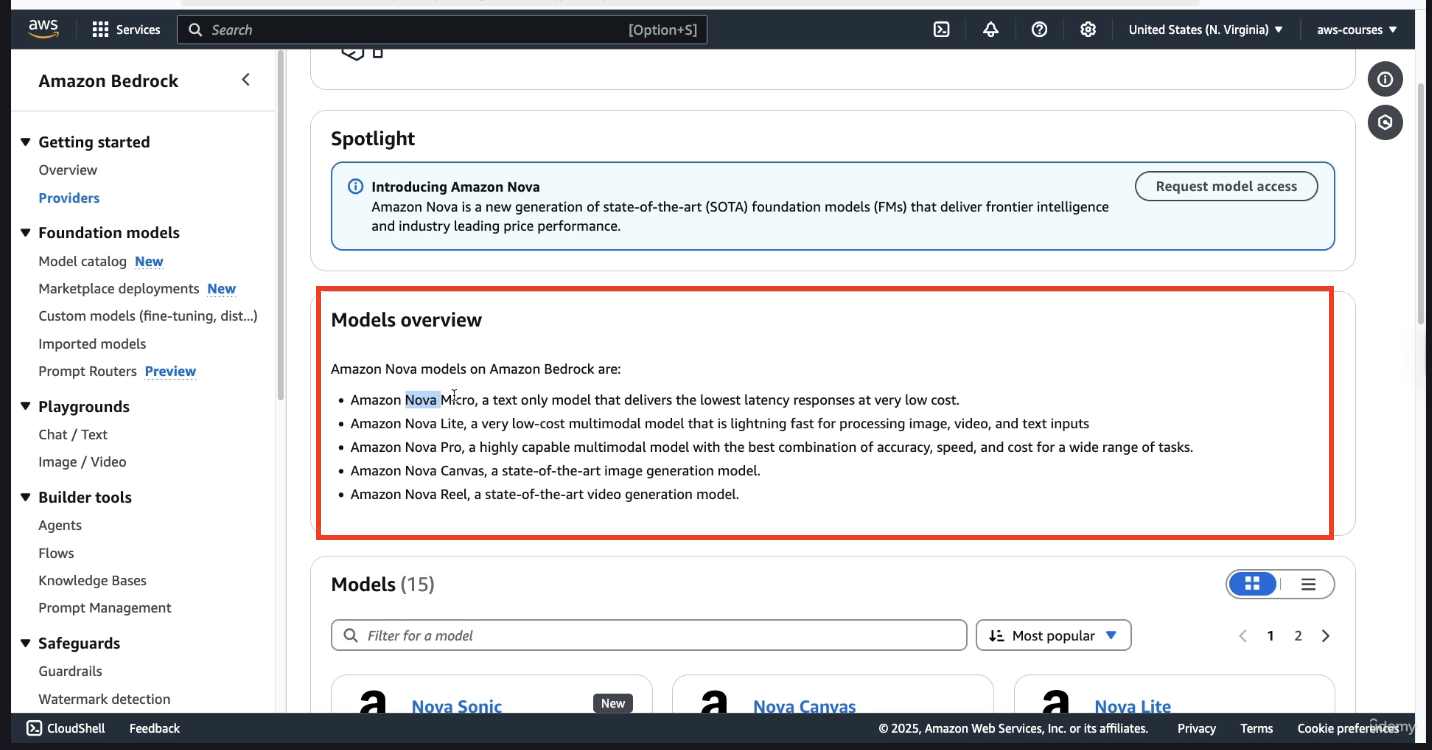This screenshot has height=750, width=1432.
Task: Click the CloudShell button in footer
Action: tap(65, 728)
